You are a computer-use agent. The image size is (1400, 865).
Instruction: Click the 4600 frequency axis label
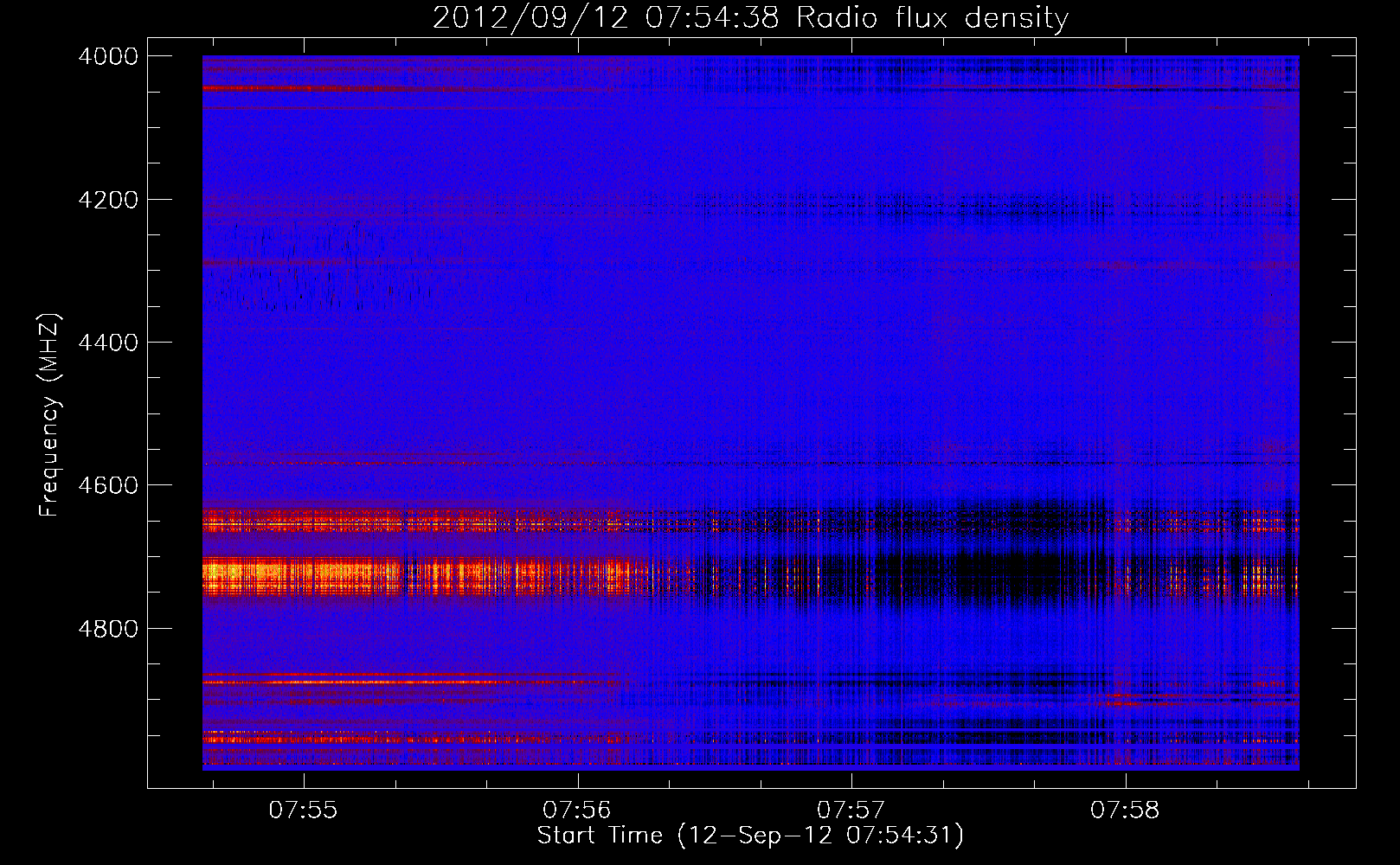[x=108, y=485]
